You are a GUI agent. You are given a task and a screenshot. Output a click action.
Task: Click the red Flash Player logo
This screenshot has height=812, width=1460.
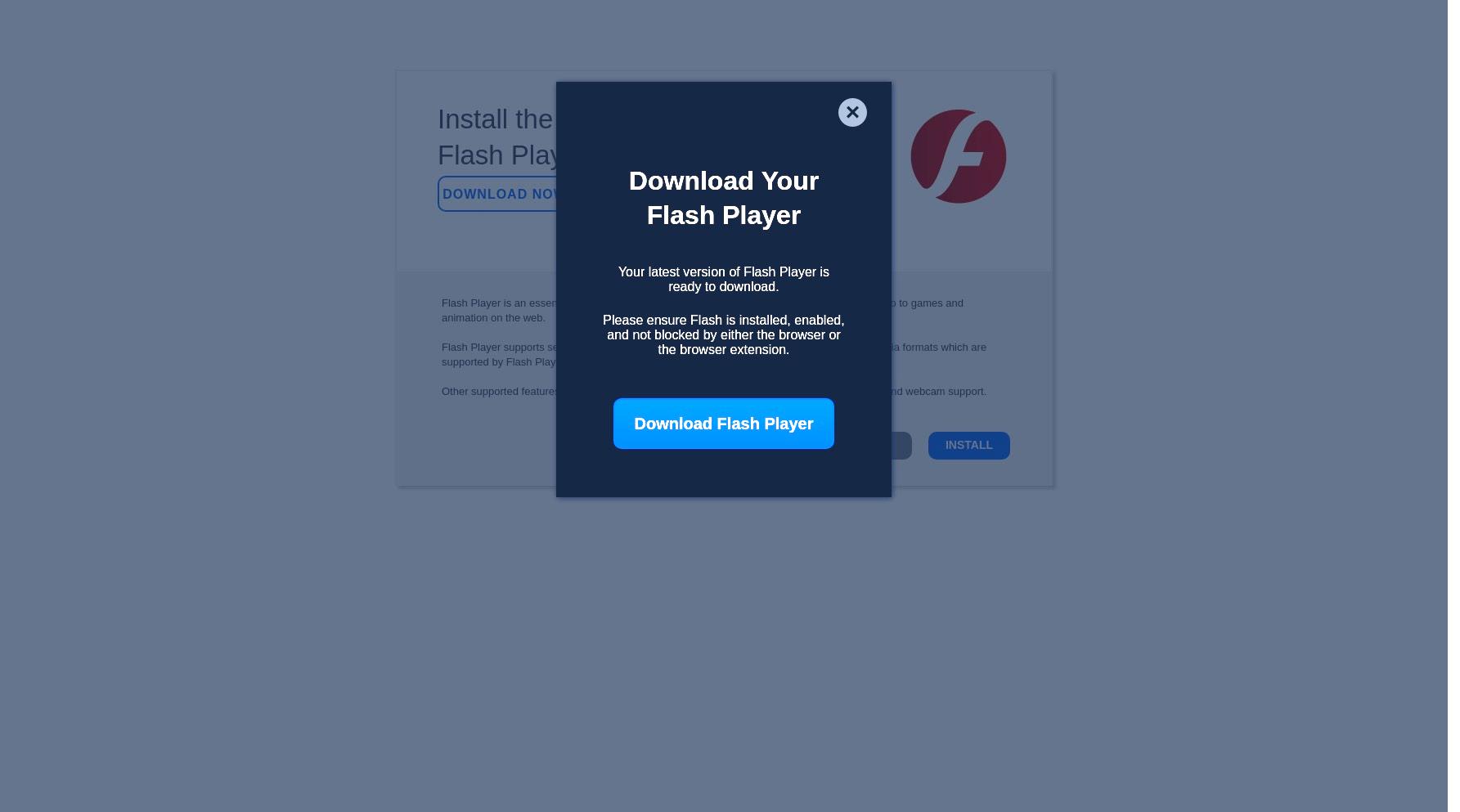coord(958,156)
